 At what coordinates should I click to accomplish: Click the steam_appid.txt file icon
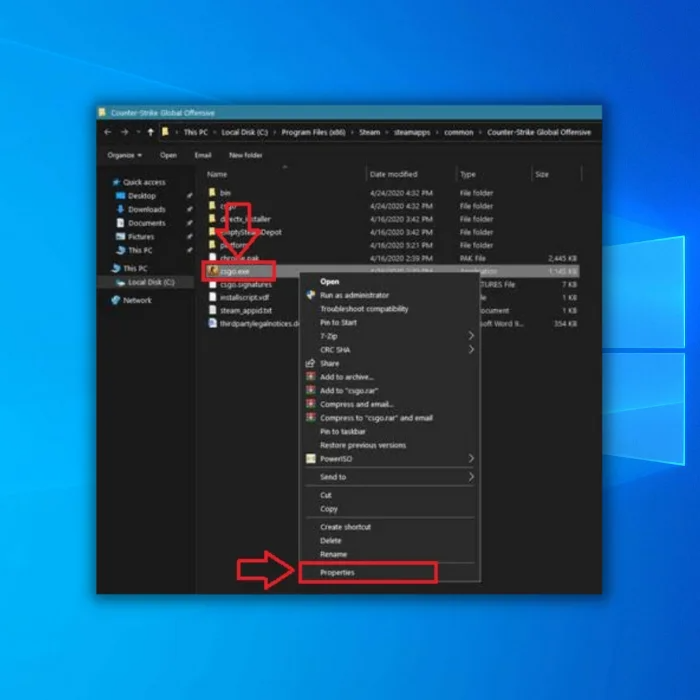tap(212, 310)
